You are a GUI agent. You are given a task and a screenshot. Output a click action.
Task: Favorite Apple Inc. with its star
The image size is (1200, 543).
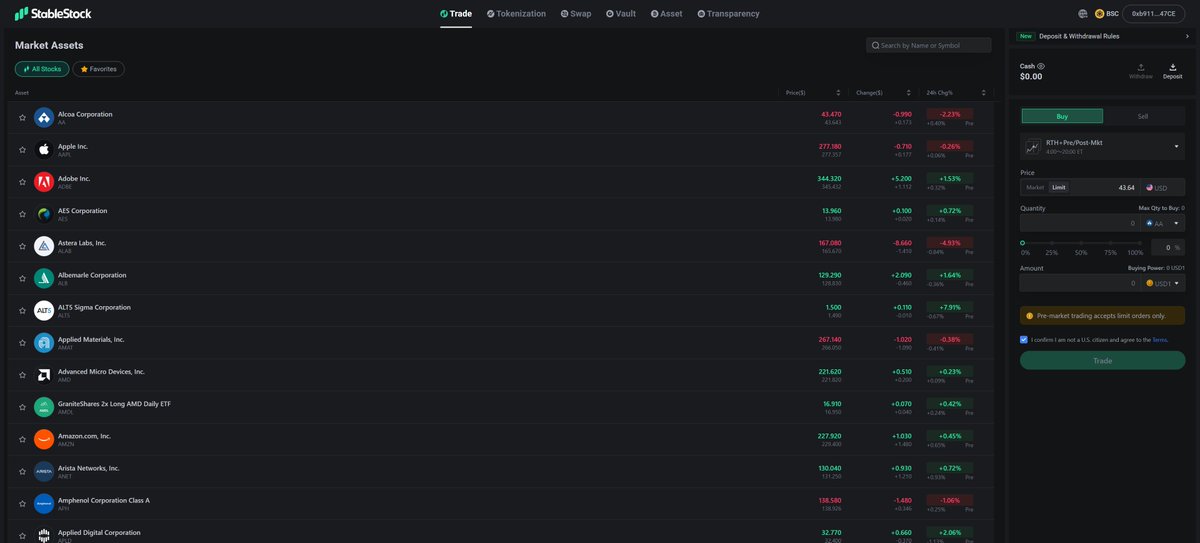pos(22,150)
